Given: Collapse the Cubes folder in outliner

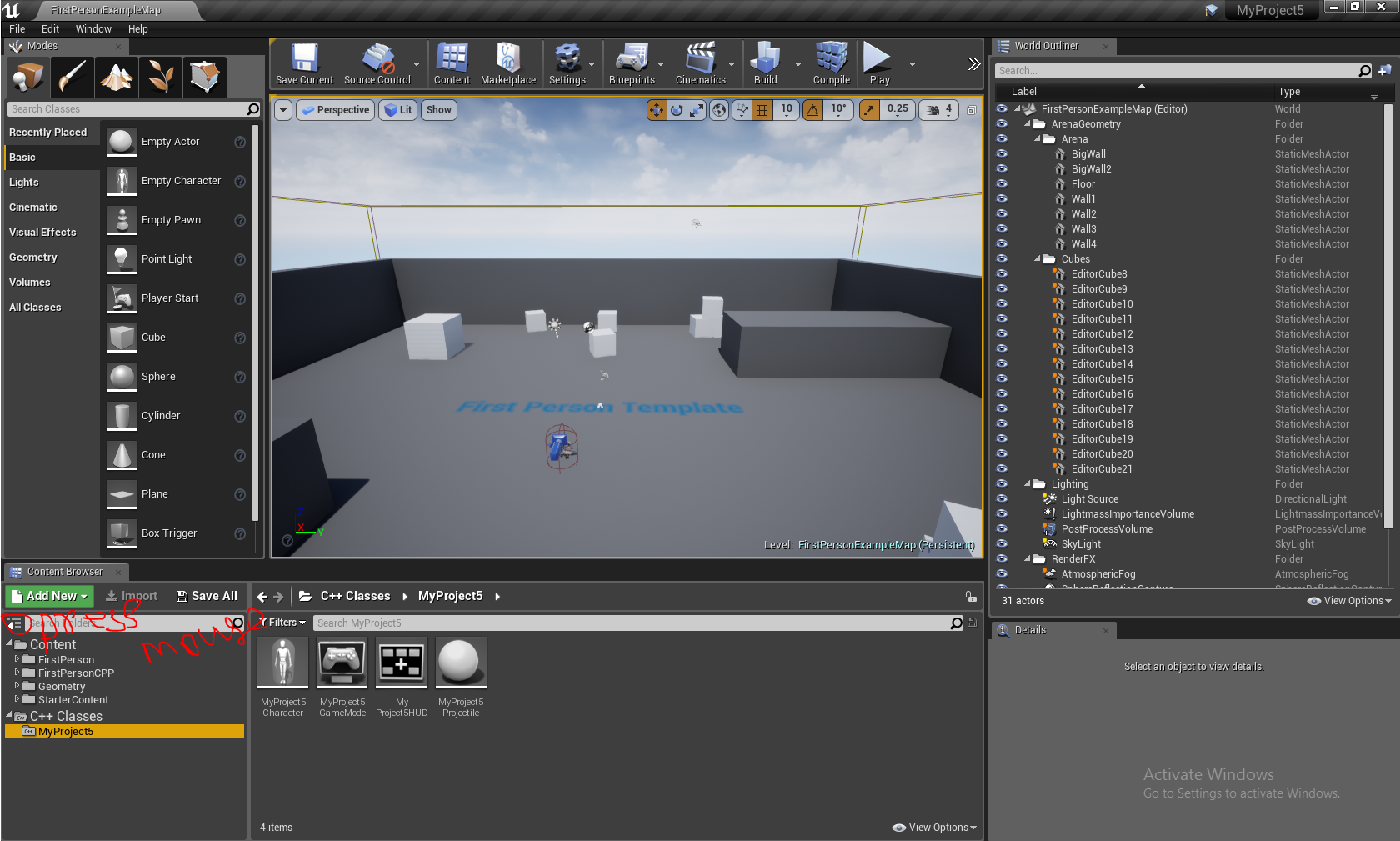Looking at the screenshot, I should point(1037,259).
